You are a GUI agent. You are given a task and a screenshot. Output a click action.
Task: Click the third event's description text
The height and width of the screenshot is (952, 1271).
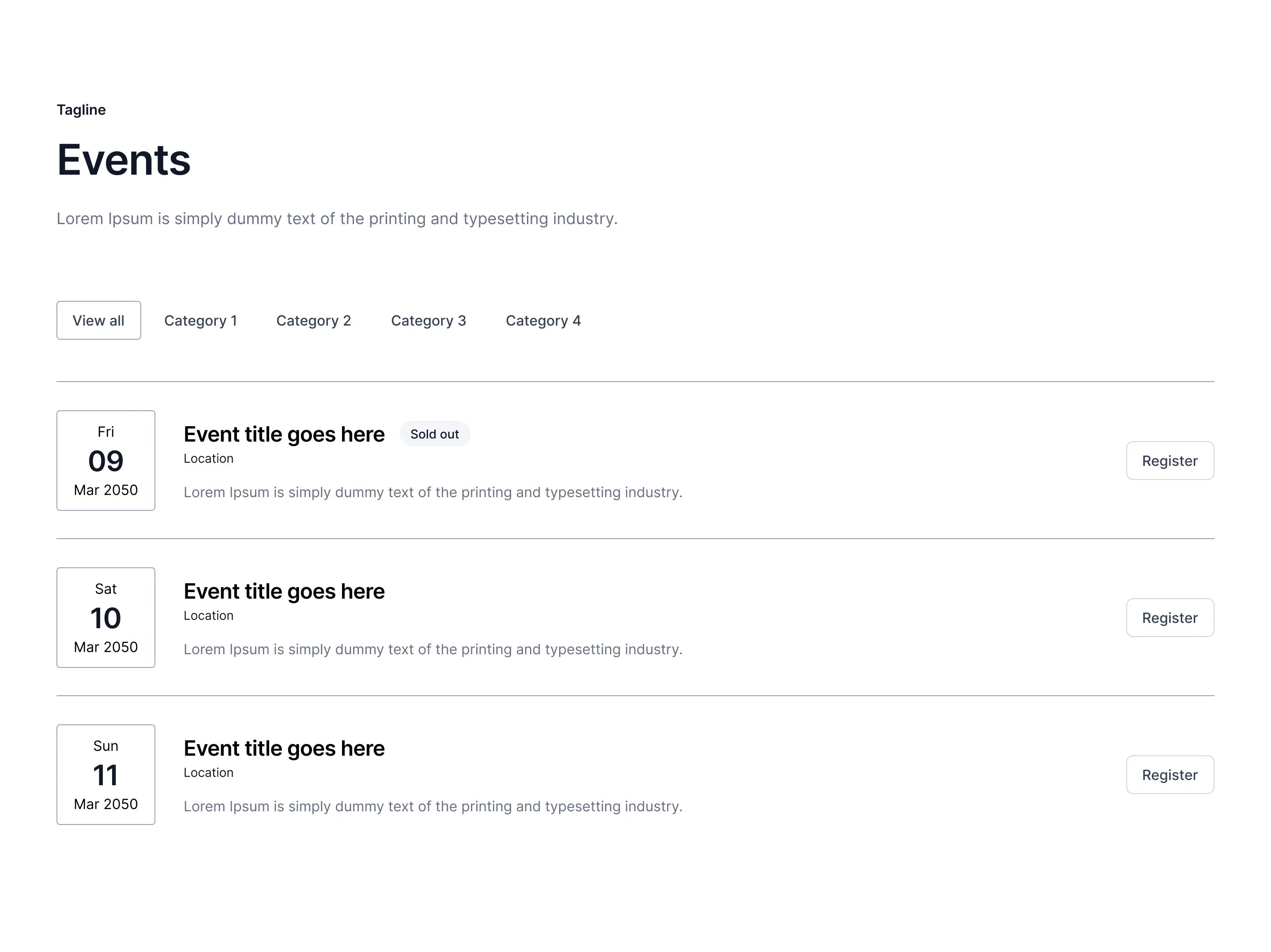(432, 806)
